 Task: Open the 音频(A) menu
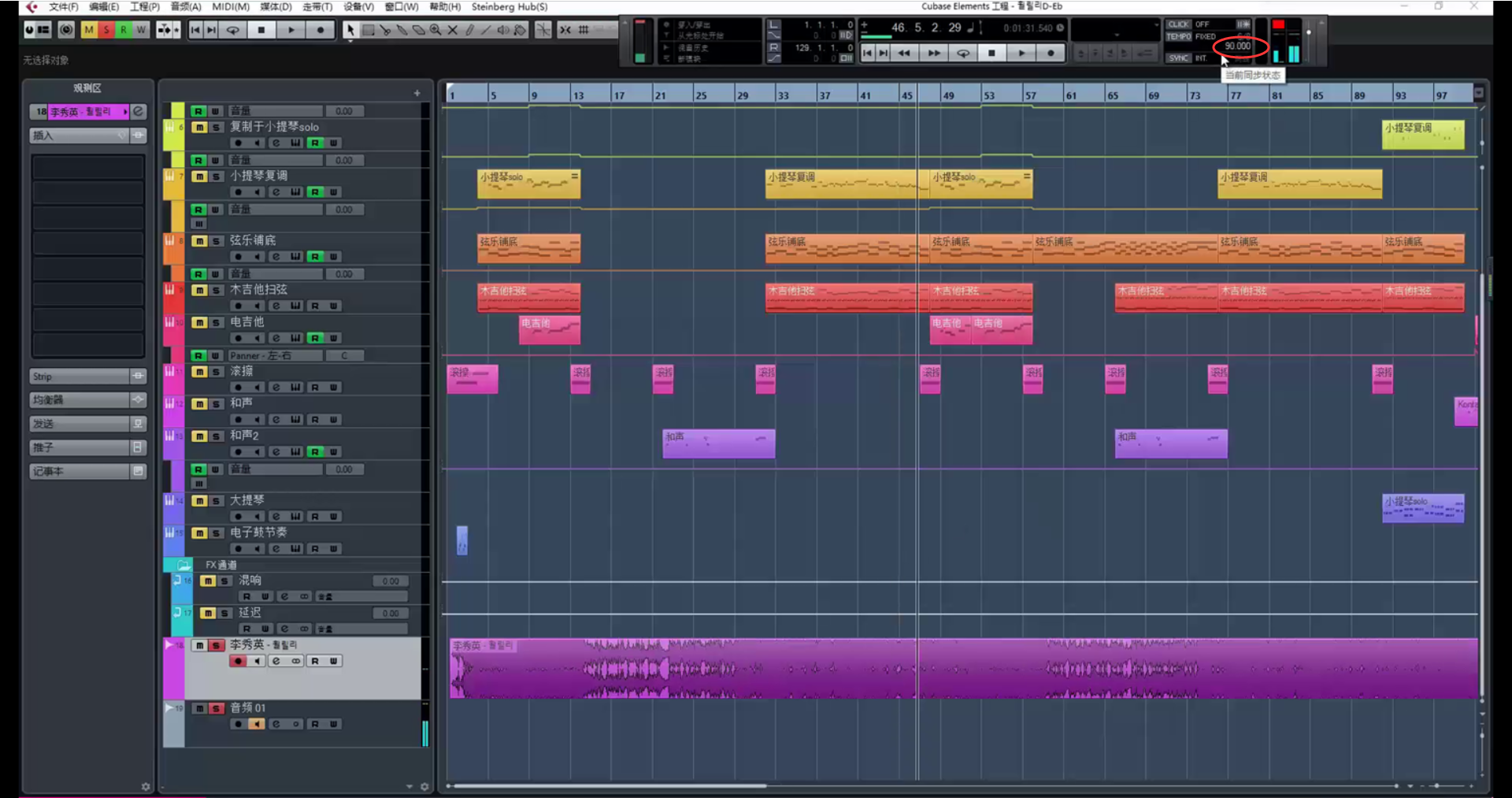pos(186,7)
